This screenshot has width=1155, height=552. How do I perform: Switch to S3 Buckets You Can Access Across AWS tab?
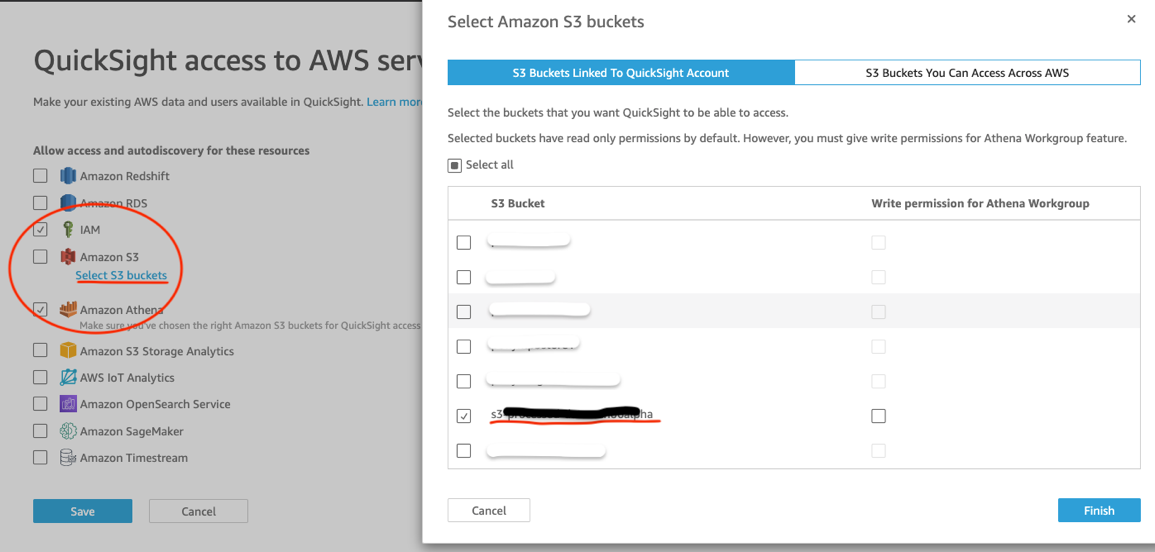coord(967,73)
